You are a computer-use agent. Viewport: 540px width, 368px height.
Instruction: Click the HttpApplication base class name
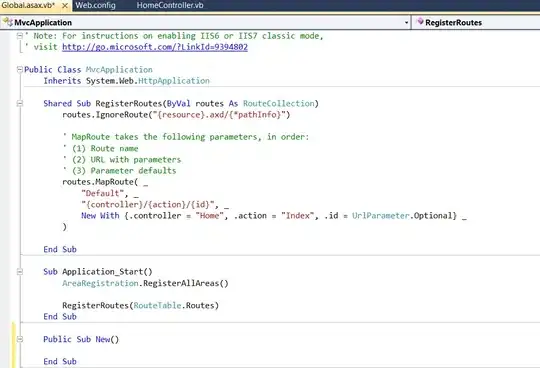pos(174,81)
